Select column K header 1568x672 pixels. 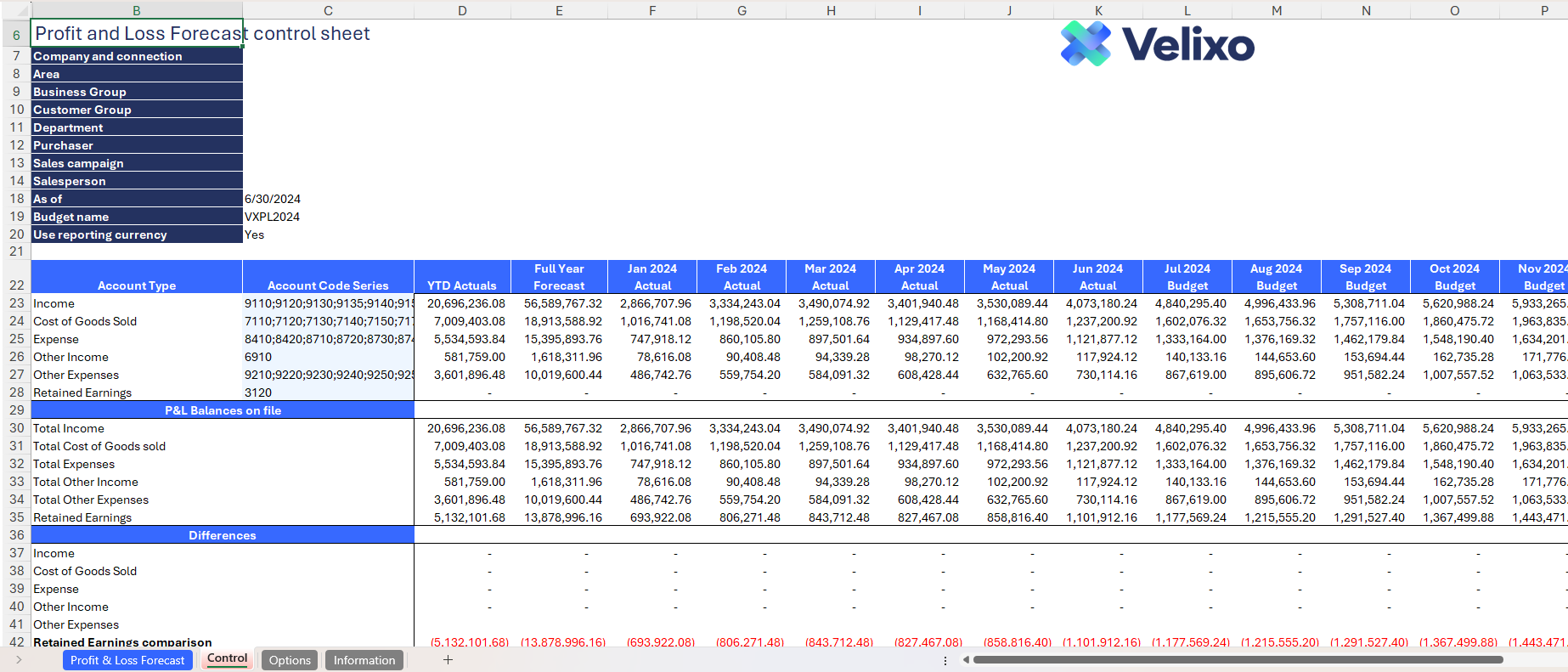click(x=1098, y=10)
